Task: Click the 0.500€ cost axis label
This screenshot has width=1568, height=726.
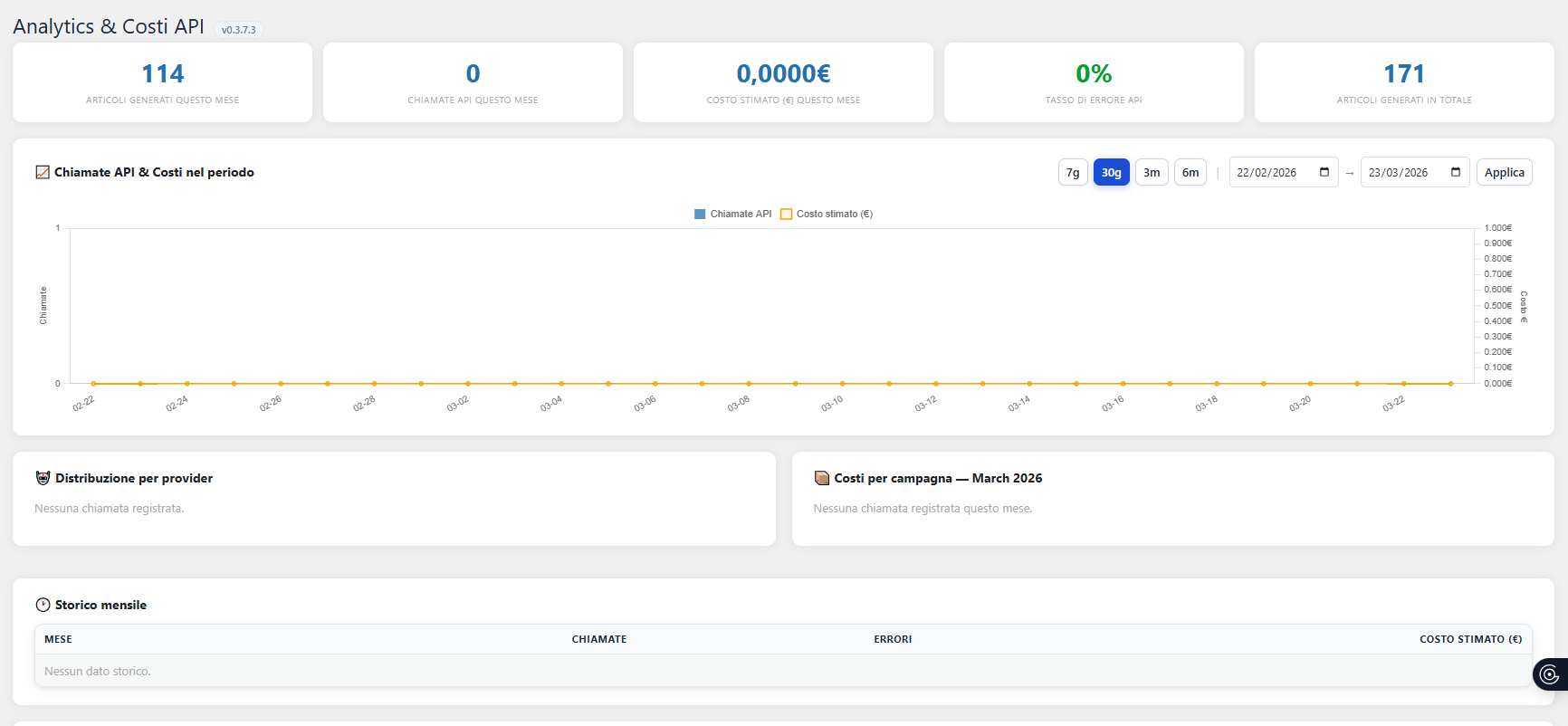Action: 1498,306
